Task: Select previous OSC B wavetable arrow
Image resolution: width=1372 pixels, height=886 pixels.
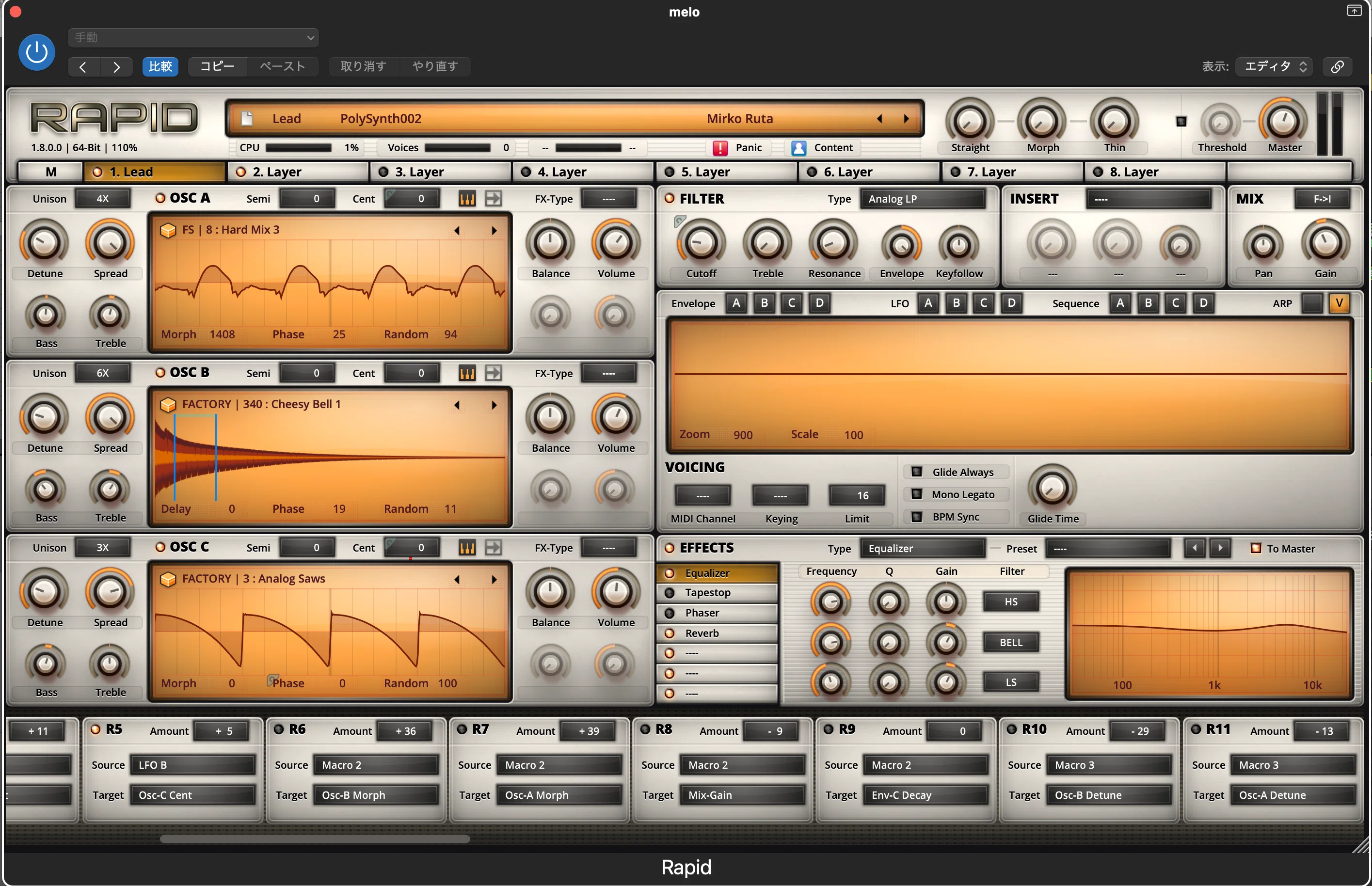Action: 457,405
